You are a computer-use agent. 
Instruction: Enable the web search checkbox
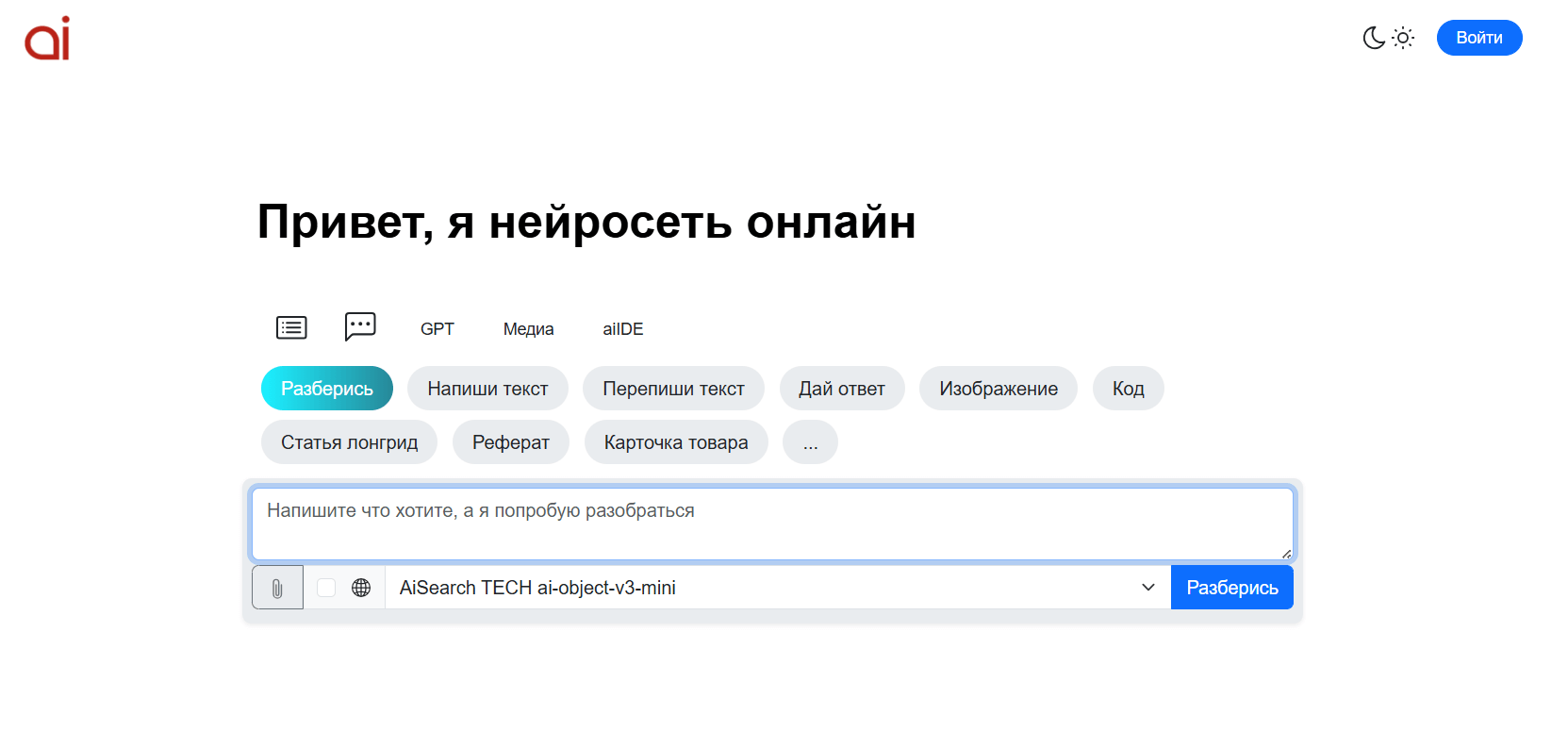(326, 588)
